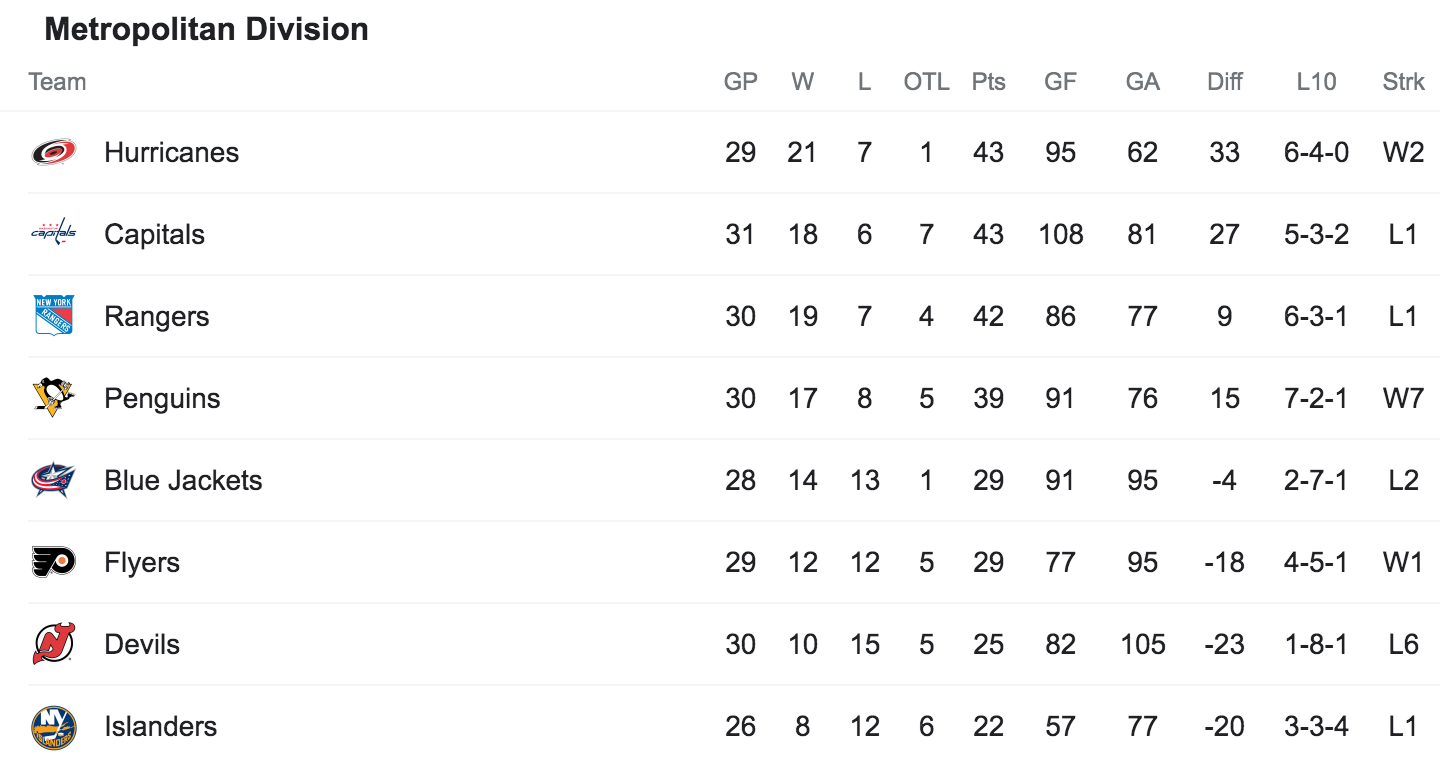Click the OTL column header
Image resolution: width=1456 pixels, height=782 pixels.
926,82
